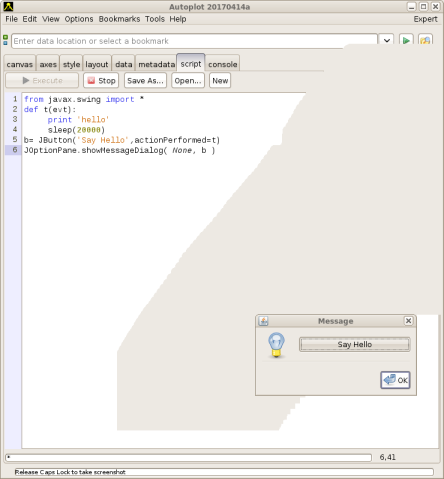Confirm the Message dialog with OK
The image size is (444, 479).
(395, 380)
